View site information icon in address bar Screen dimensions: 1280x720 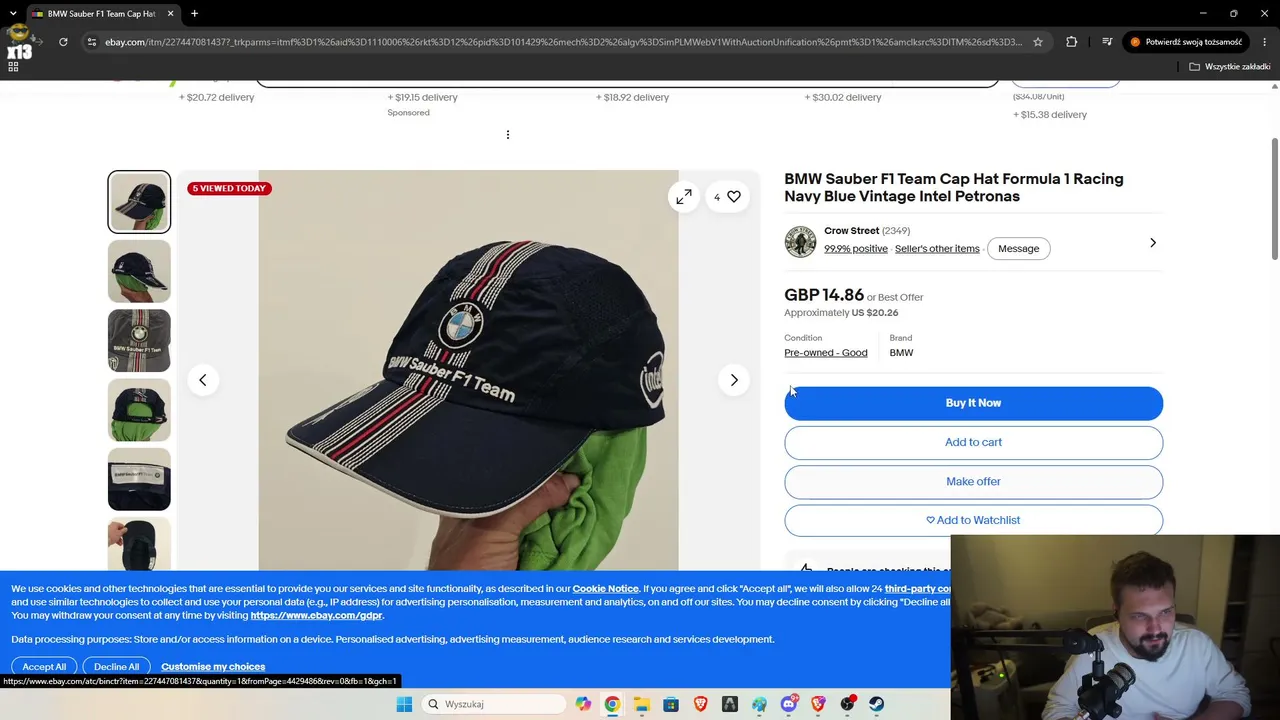point(91,42)
